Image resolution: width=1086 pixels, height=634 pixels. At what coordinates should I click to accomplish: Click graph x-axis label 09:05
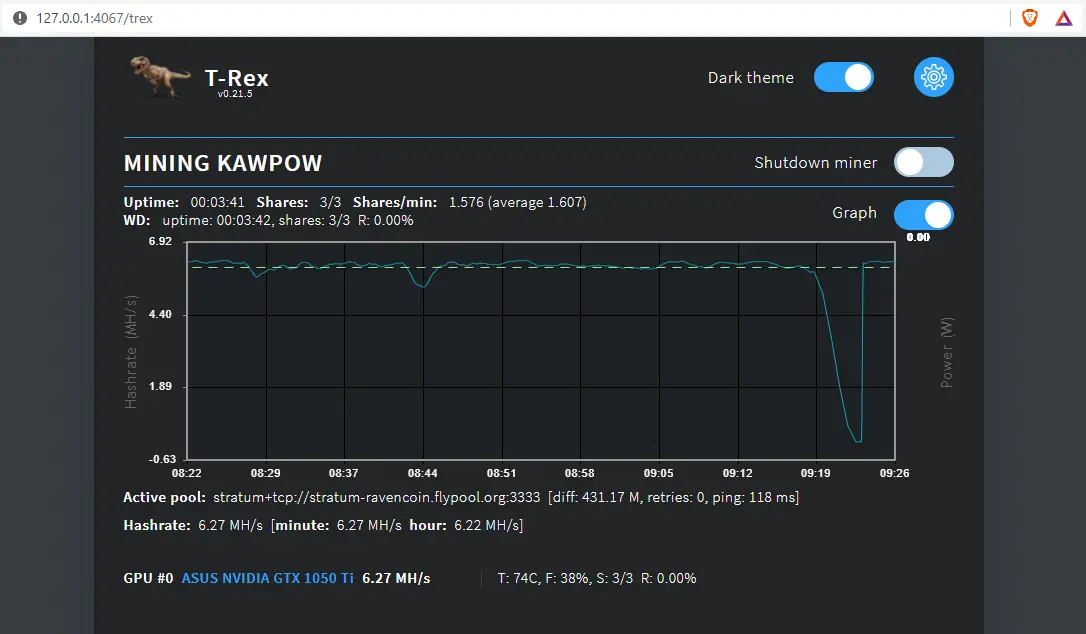(x=659, y=473)
